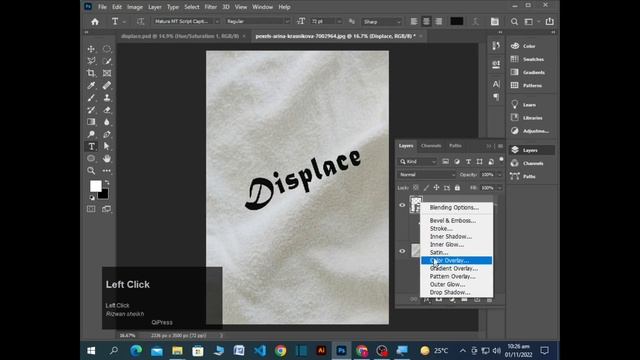Viewport: 640px width, 360px height.
Task: Open the Color panel button
Action: coord(528,46)
